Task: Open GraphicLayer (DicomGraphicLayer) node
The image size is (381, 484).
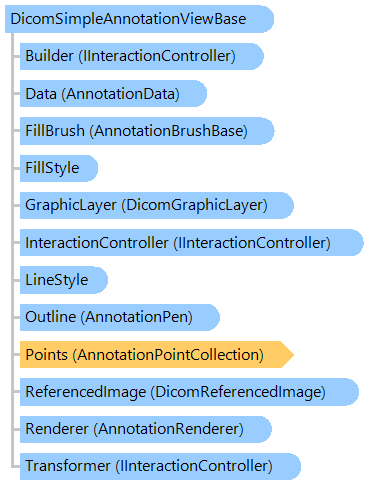Action: click(157, 205)
